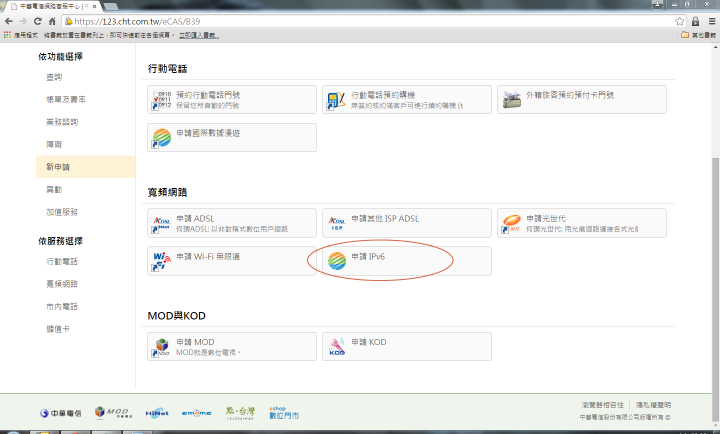The height and width of the screenshot is (434, 720).
Task: Click the 外籍旅客預約預付卡門號 airplane icon
Action: tap(512, 99)
